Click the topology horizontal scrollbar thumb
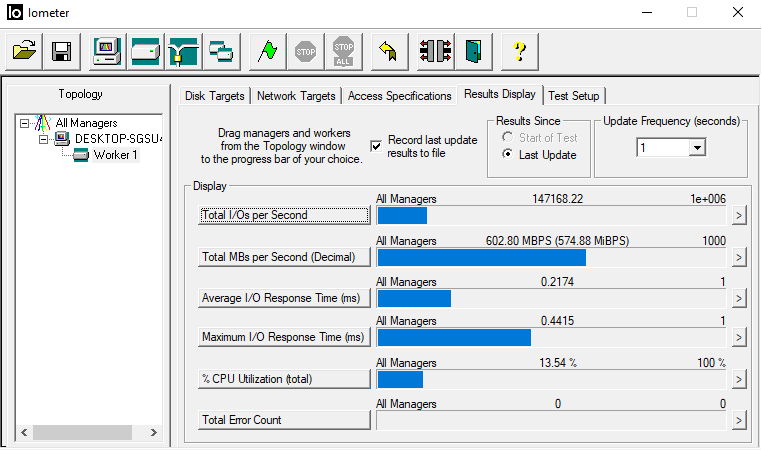Viewport: 762px width, 450px height. (x=82, y=432)
